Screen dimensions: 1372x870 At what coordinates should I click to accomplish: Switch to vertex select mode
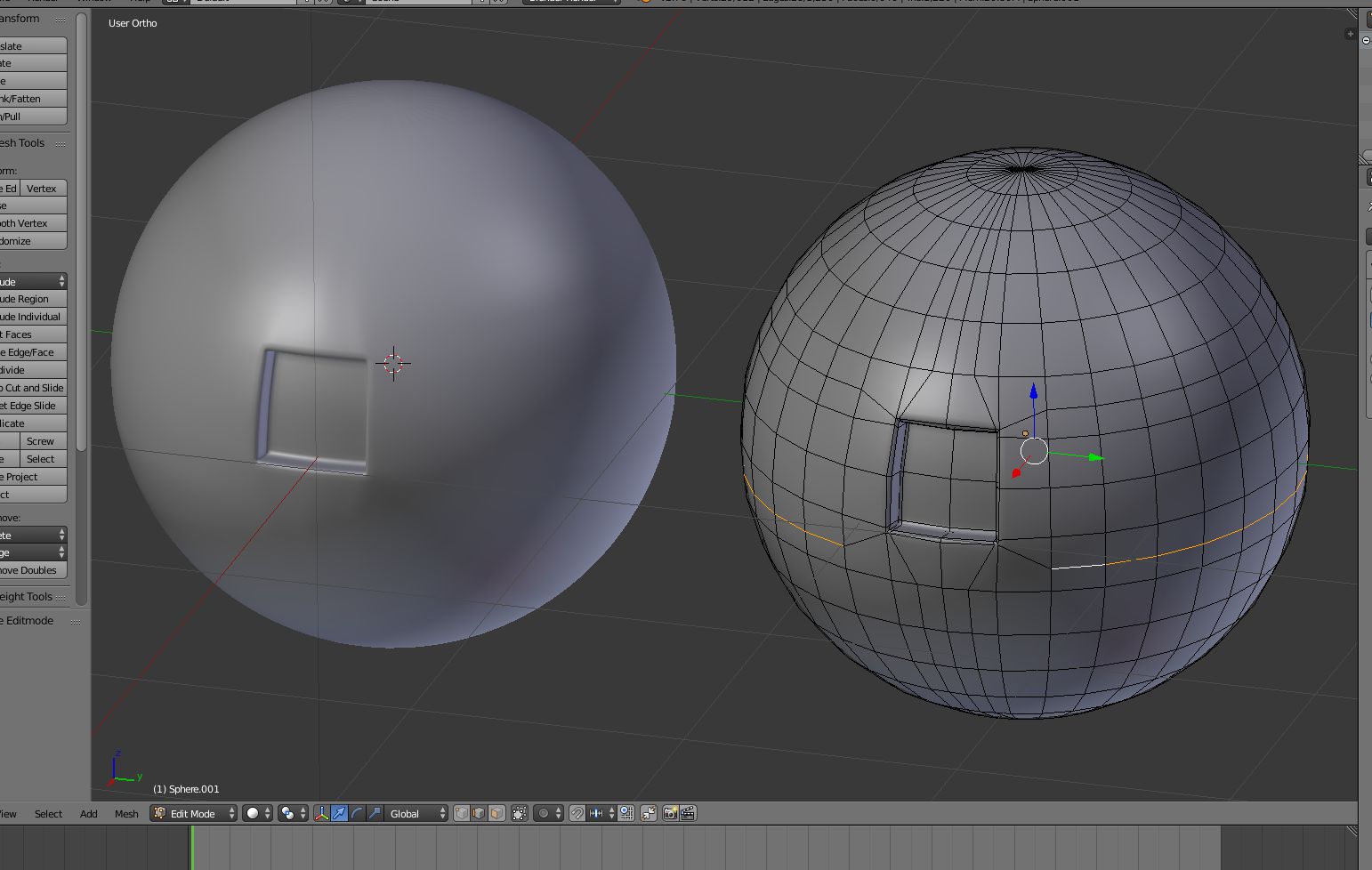pos(462,813)
